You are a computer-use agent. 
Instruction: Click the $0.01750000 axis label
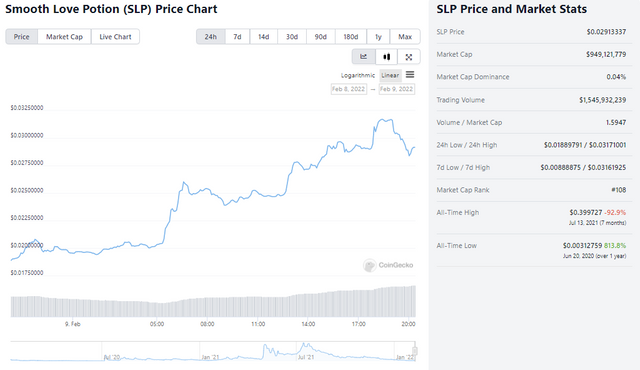27,273
